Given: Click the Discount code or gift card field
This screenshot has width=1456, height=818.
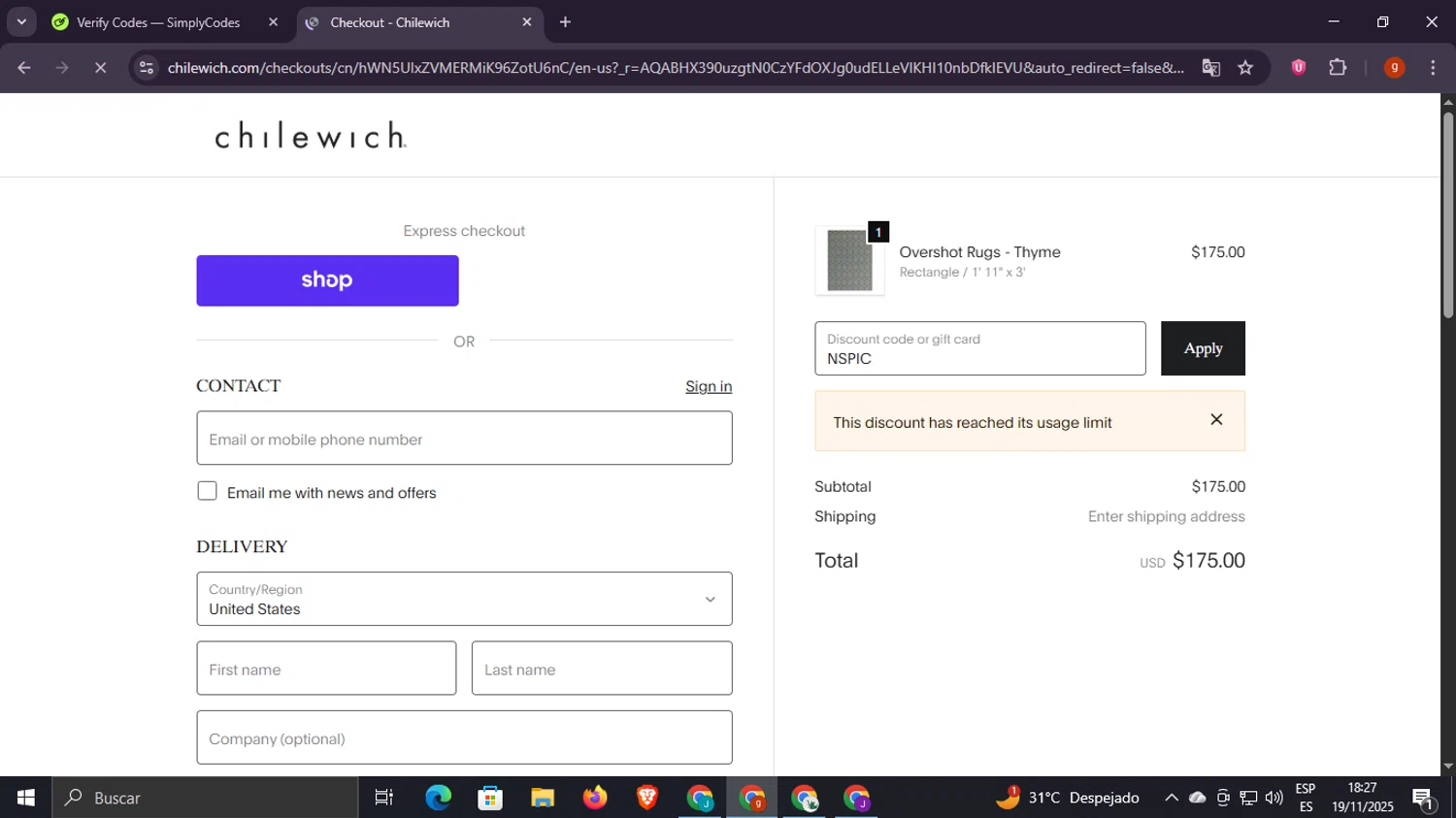Looking at the screenshot, I should [x=980, y=348].
